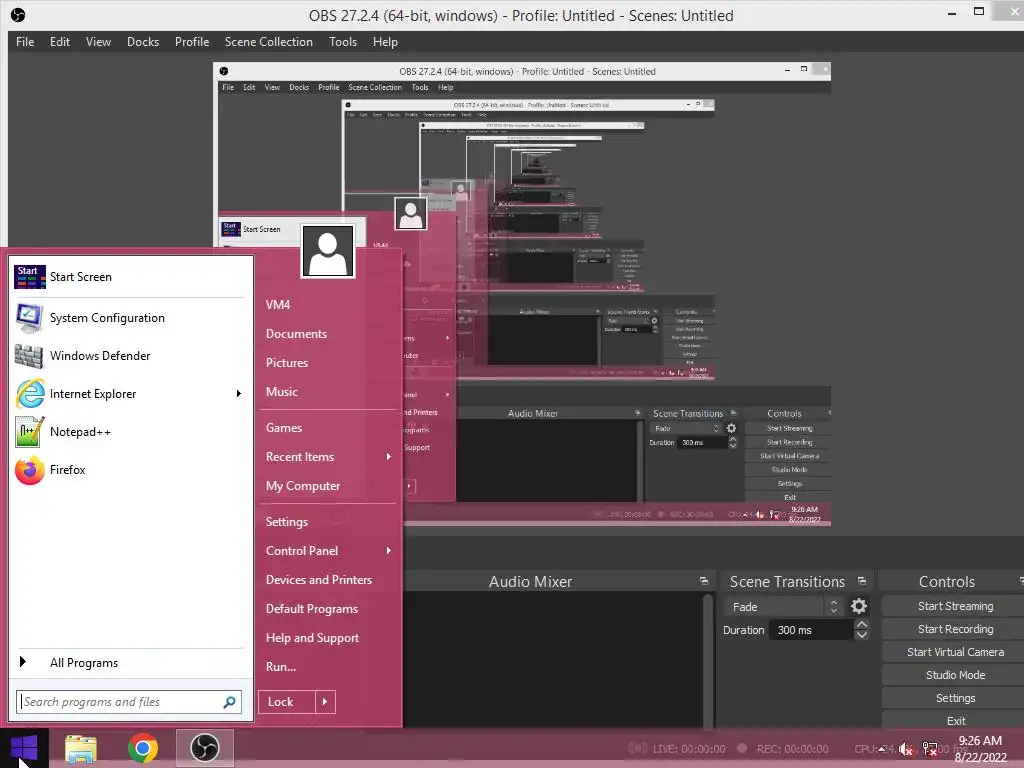The height and width of the screenshot is (768, 1024).
Task: Open Devices and Printers
Action: point(319,580)
